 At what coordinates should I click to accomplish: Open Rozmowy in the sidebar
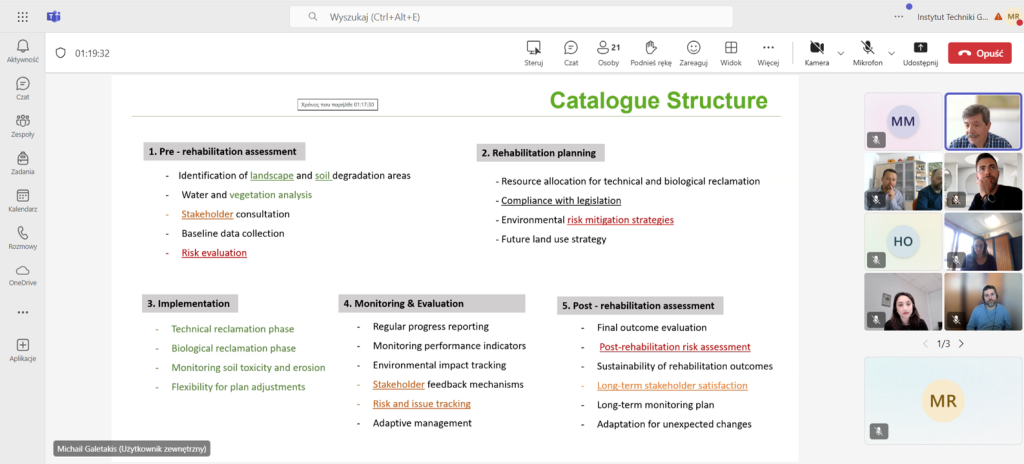pyautogui.click(x=23, y=237)
